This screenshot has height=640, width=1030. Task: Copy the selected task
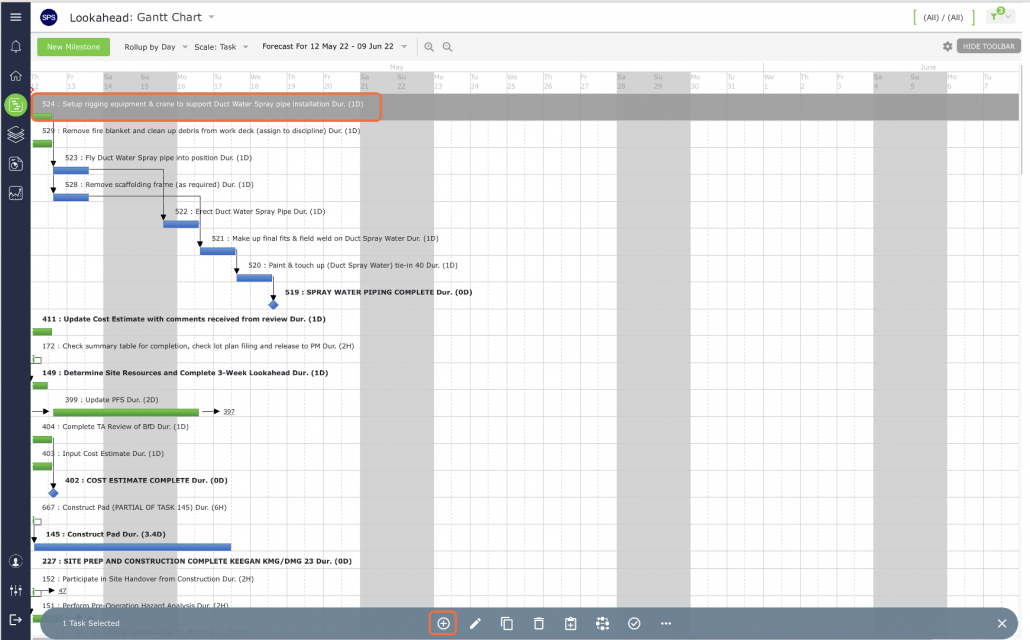coord(506,624)
